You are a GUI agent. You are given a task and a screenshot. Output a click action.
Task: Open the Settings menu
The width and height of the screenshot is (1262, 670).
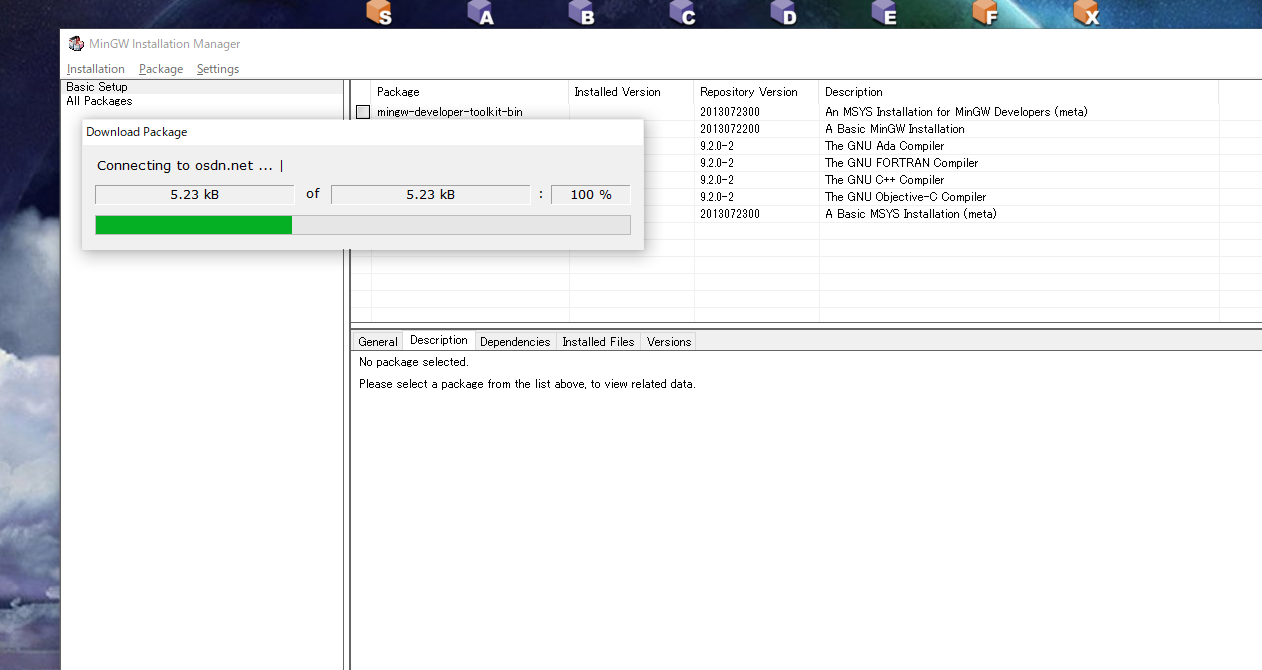click(218, 69)
